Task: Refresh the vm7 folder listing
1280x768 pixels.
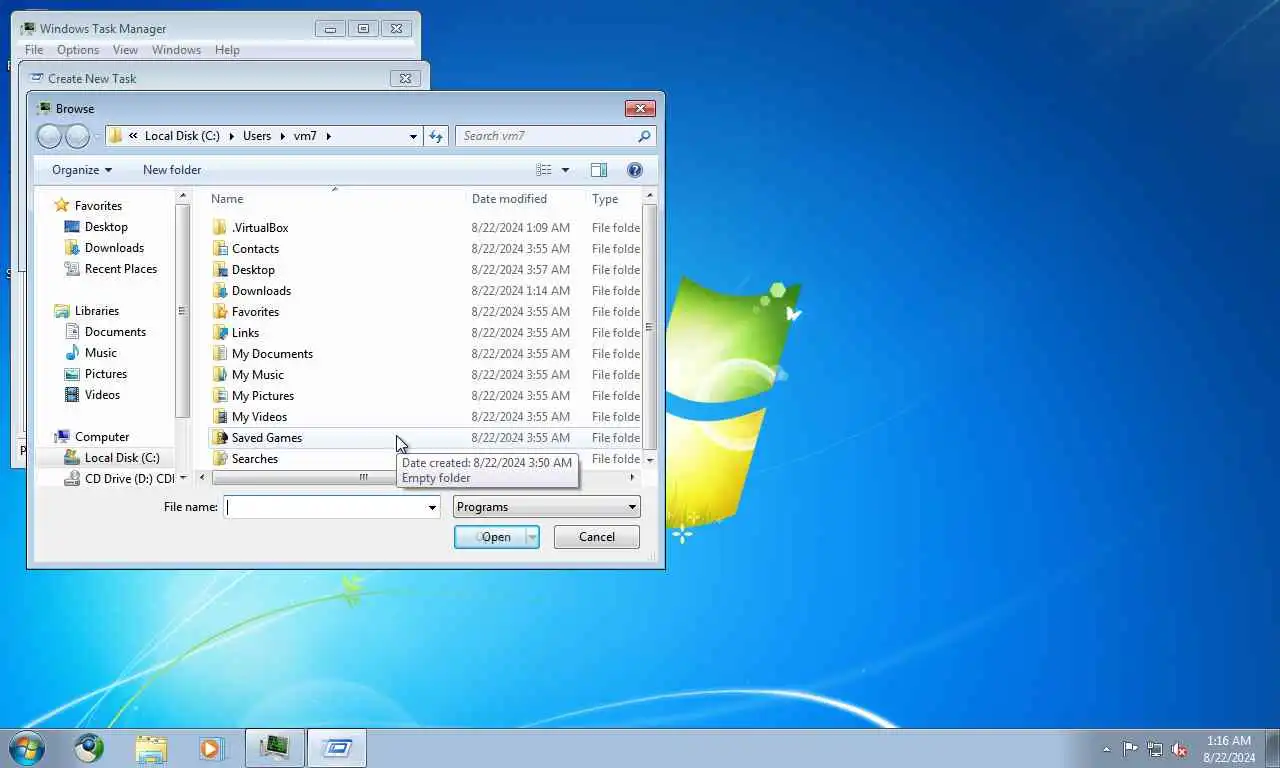Action: pyautogui.click(x=436, y=136)
